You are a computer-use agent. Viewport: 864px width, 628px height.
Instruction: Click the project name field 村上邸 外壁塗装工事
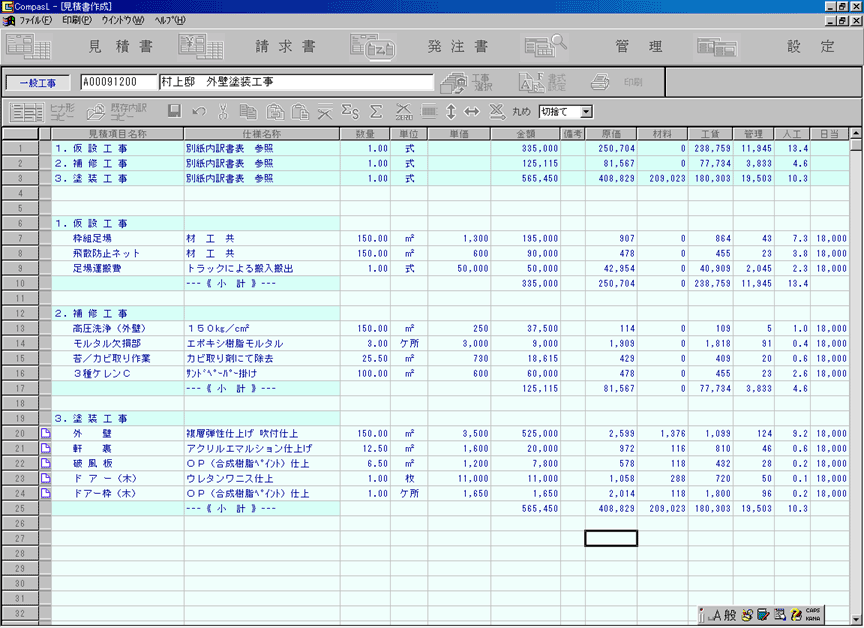tap(296, 82)
